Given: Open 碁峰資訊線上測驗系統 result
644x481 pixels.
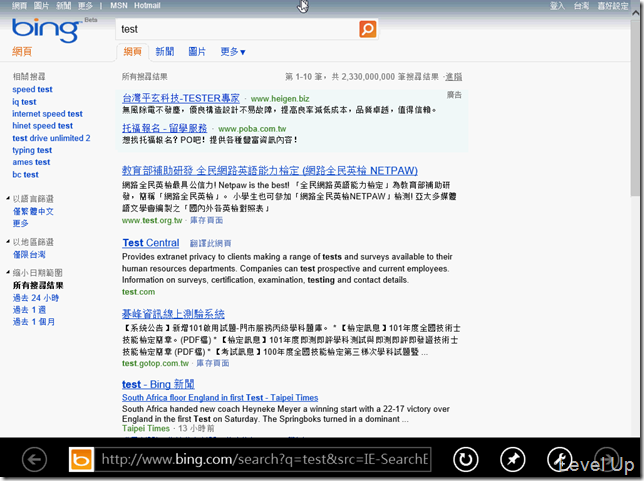Looking at the screenshot, I should (173, 314).
